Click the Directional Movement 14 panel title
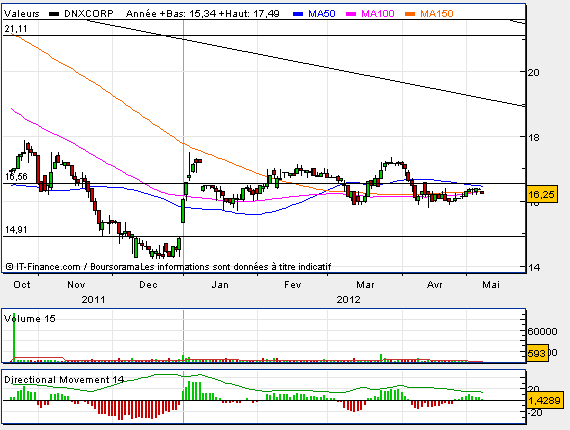Viewport: 570px width, 430px height. coord(64,380)
